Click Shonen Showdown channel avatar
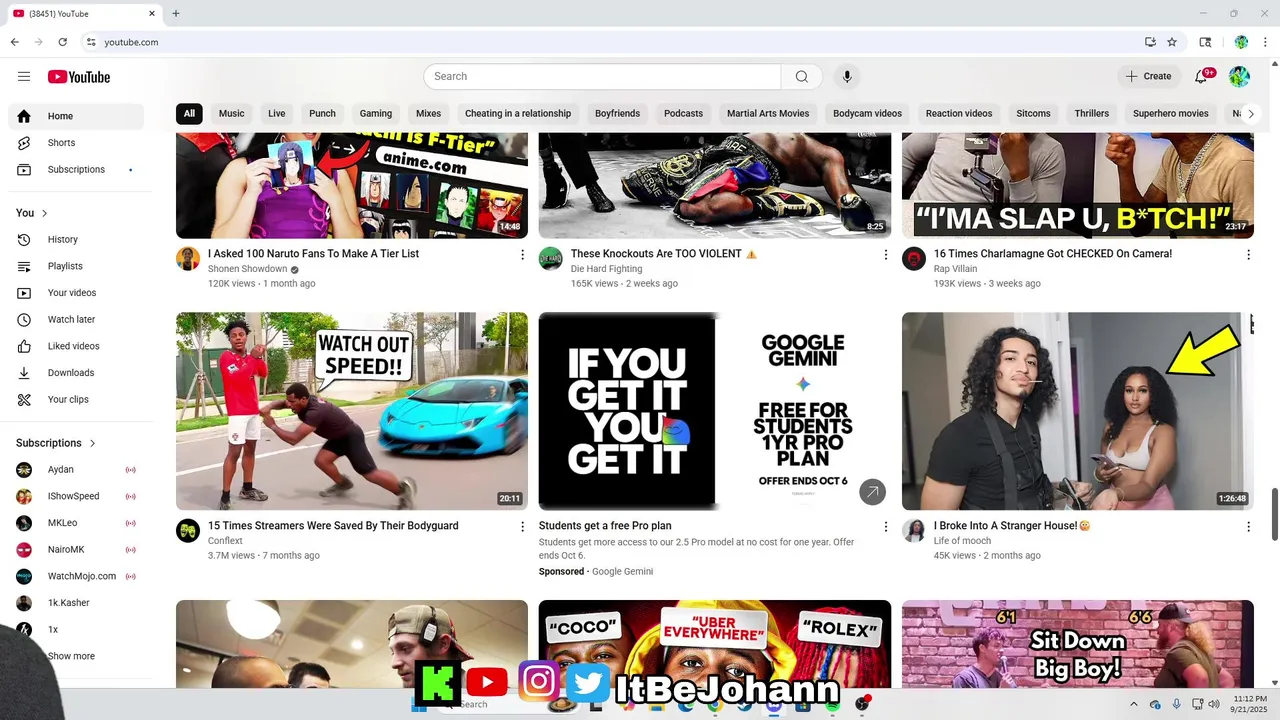This screenshot has height=720, width=1280. click(188, 259)
